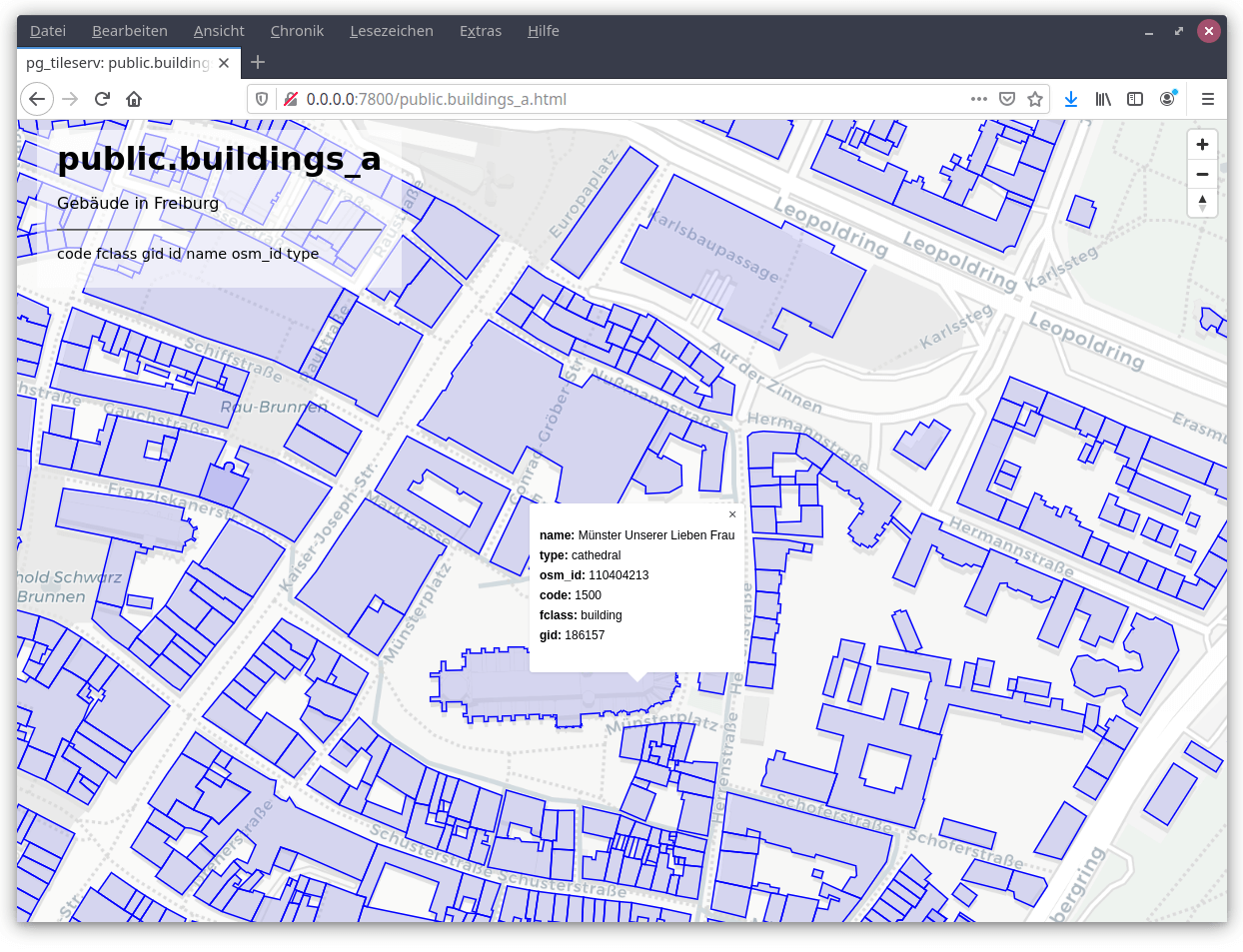Open the Lesezeichen menu
1243x952 pixels.
point(392,31)
